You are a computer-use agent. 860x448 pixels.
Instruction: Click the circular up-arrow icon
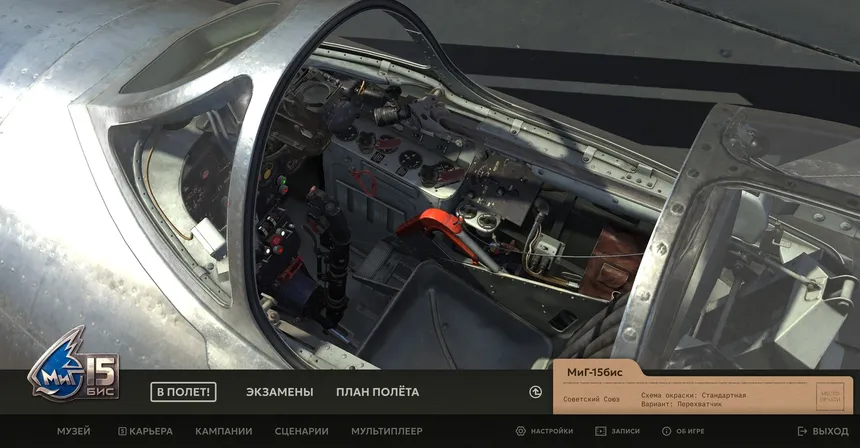[x=535, y=392]
